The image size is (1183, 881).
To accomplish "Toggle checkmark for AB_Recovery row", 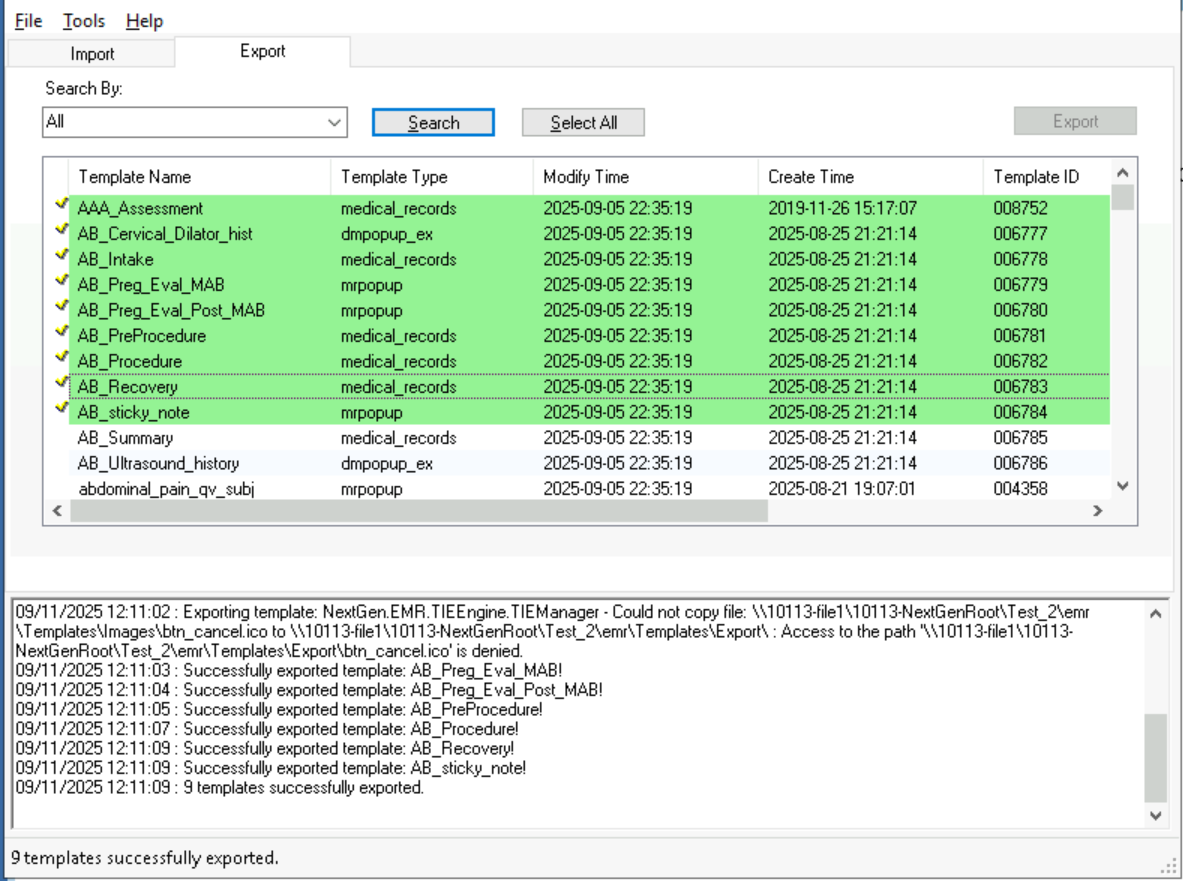I will [61, 383].
